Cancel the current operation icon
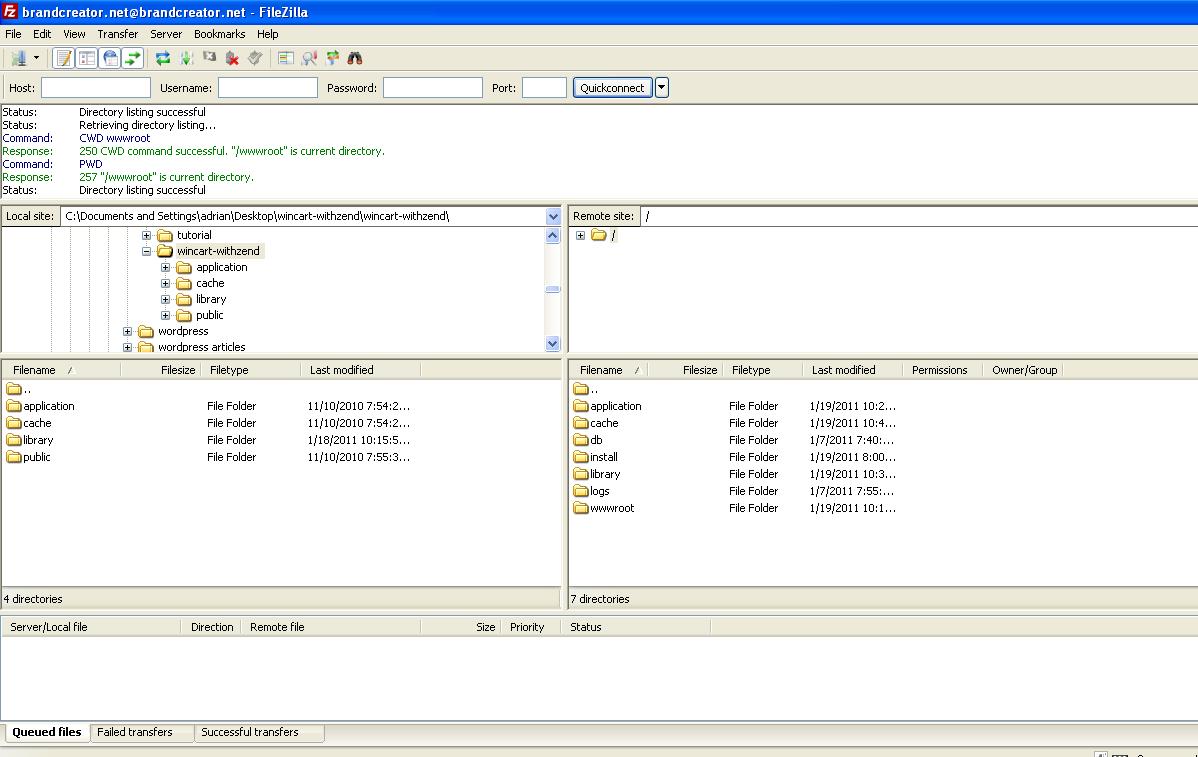 (x=209, y=58)
